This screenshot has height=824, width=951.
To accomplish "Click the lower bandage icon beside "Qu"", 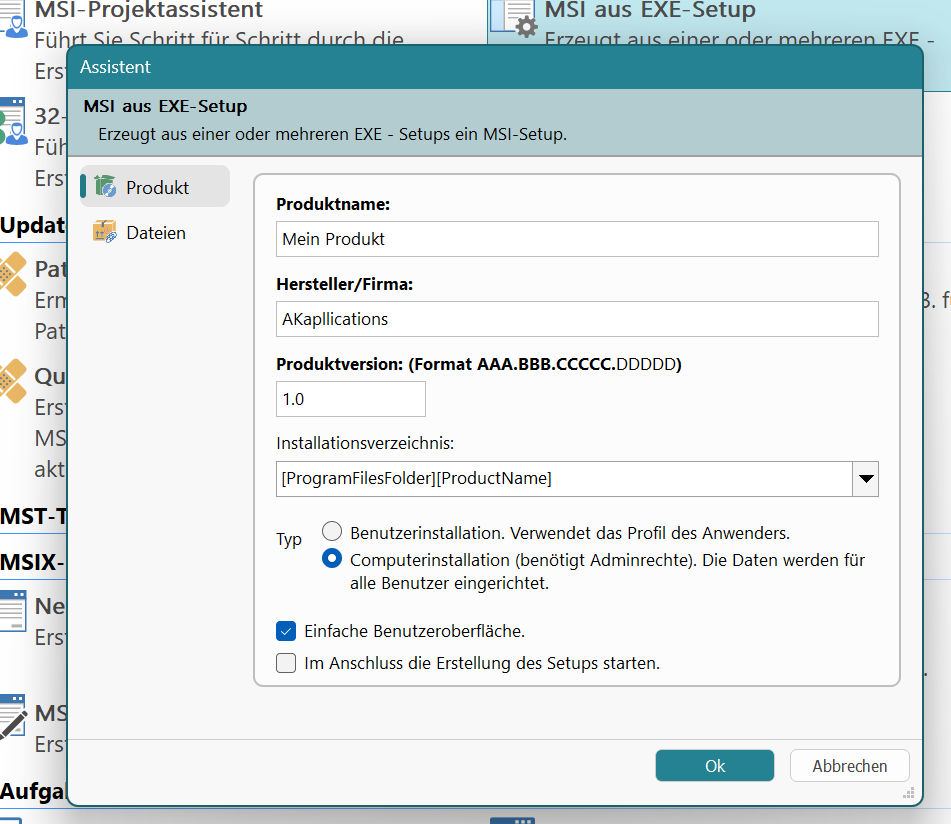I will coord(12,381).
